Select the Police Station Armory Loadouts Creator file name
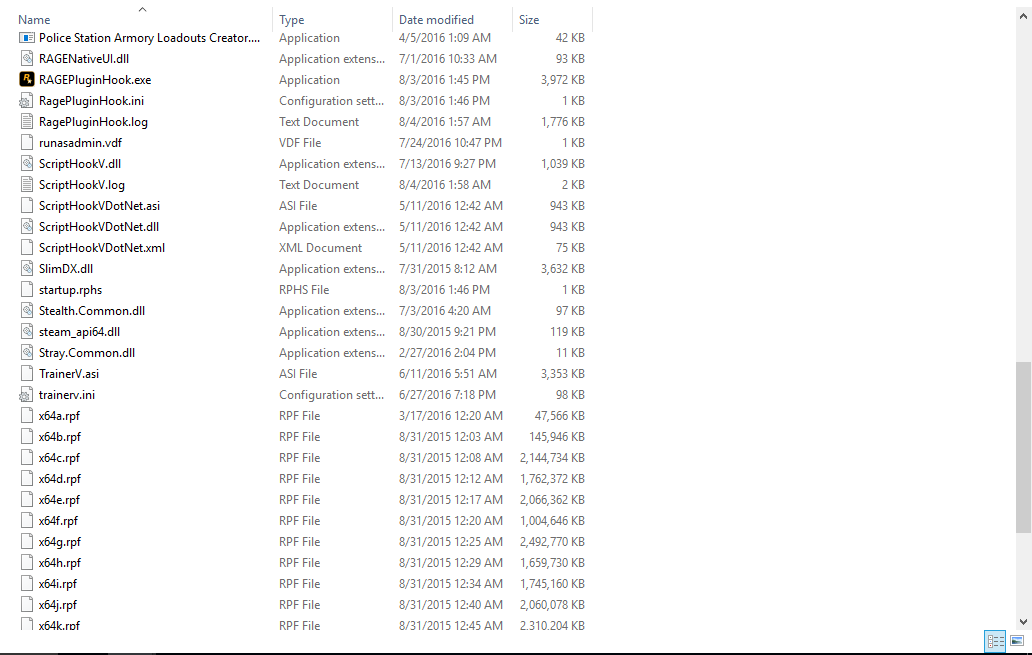The width and height of the screenshot is (1032, 655). coord(149,38)
